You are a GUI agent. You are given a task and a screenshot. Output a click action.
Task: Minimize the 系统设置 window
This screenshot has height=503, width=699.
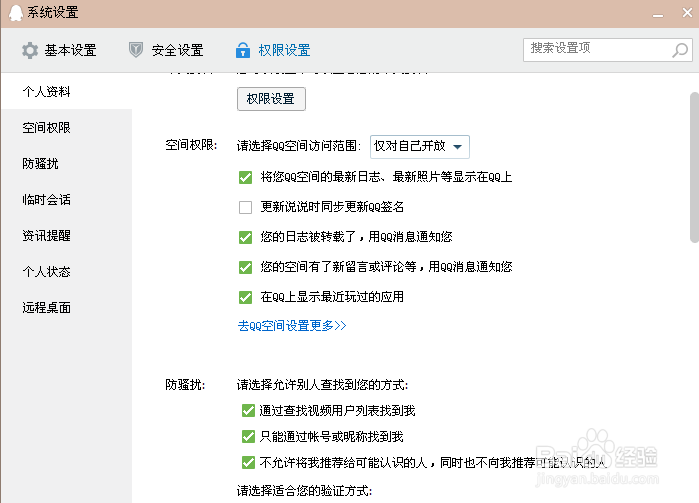658,15
